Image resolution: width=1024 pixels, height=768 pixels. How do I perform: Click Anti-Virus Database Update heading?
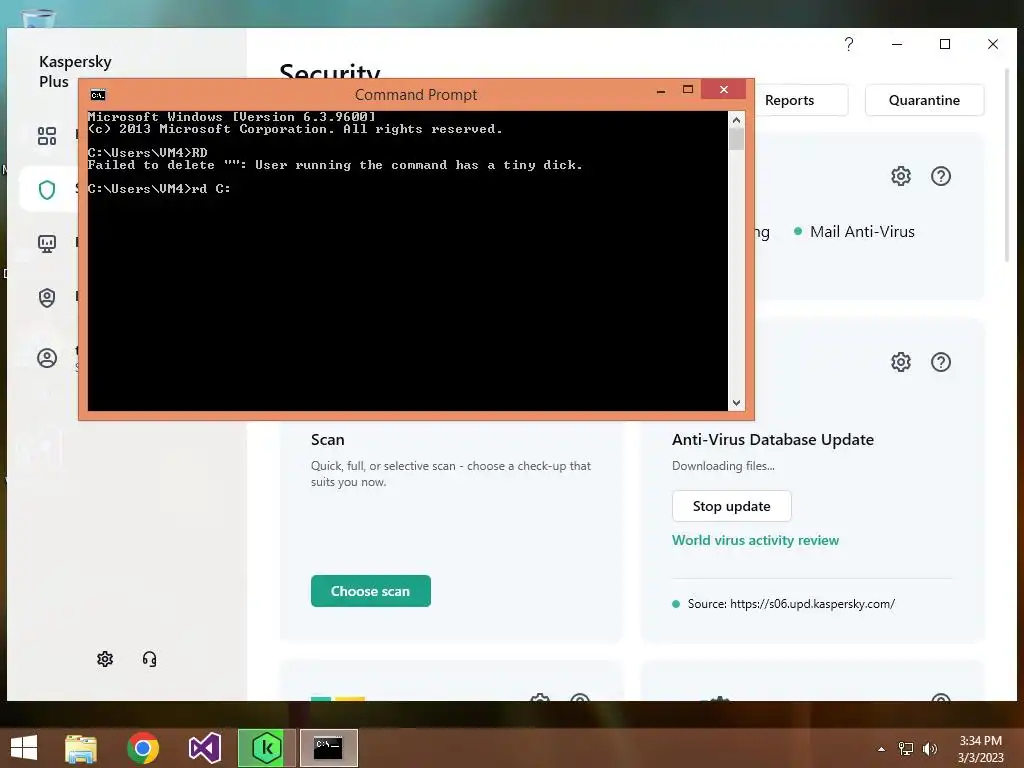773,440
